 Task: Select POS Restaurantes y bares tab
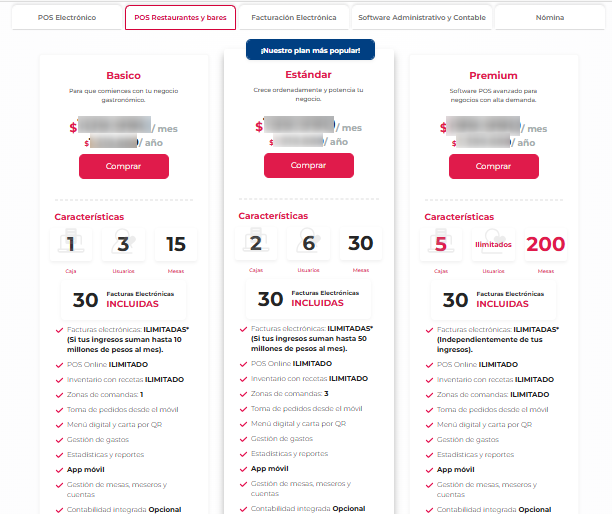pyautogui.click(x=180, y=18)
